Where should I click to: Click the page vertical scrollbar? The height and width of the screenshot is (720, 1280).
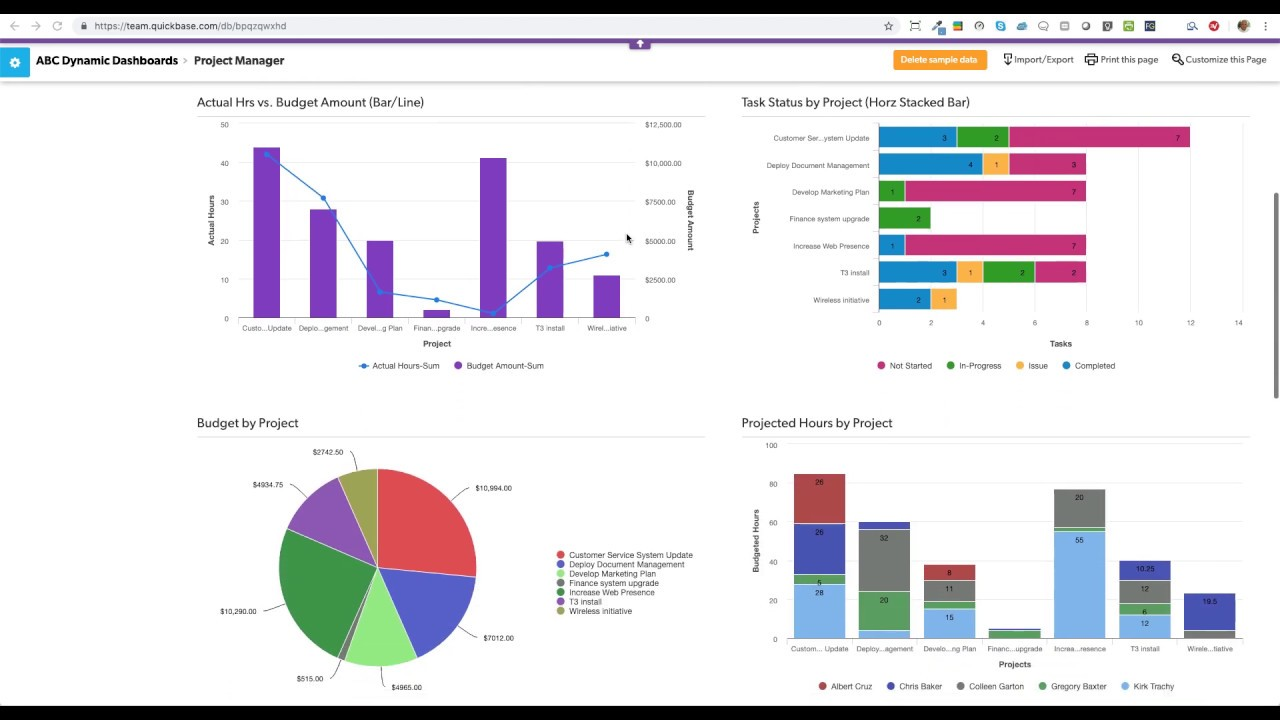tap(1275, 295)
